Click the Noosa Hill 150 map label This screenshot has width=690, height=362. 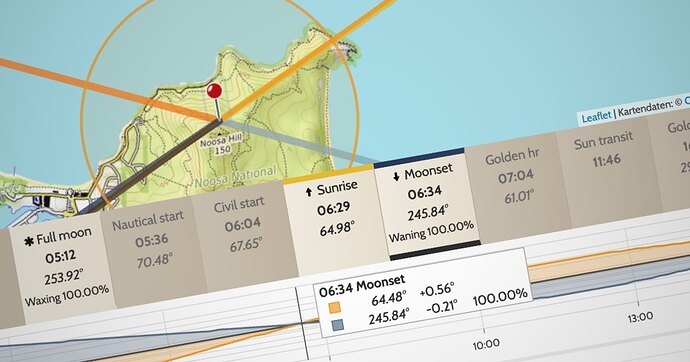pyautogui.click(x=221, y=145)
